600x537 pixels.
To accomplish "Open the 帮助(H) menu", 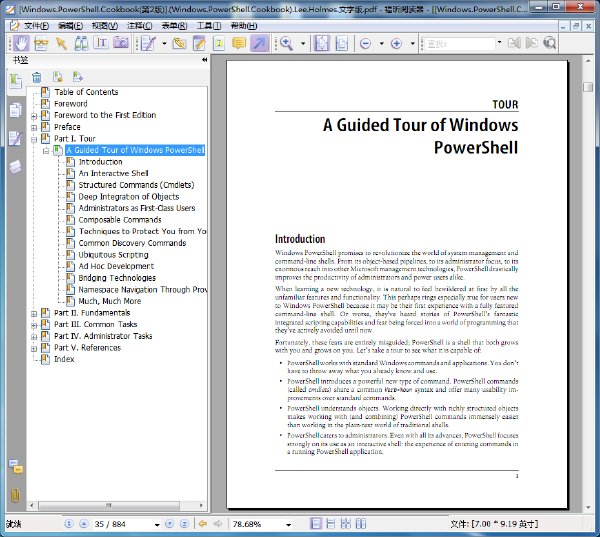I will tap(244, 26).
